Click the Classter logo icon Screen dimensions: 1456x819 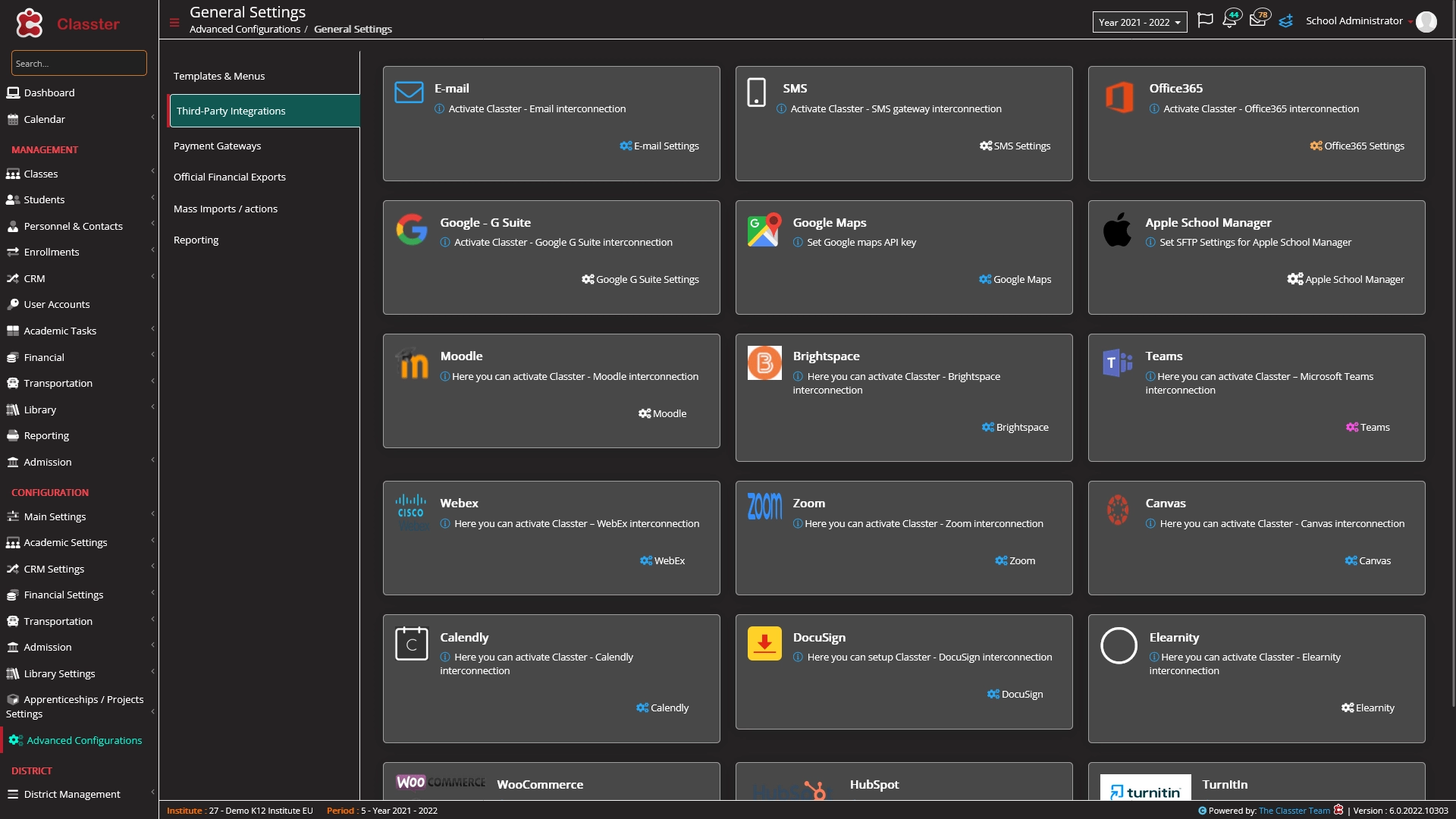pyautogui.click(x=30, y=24)
